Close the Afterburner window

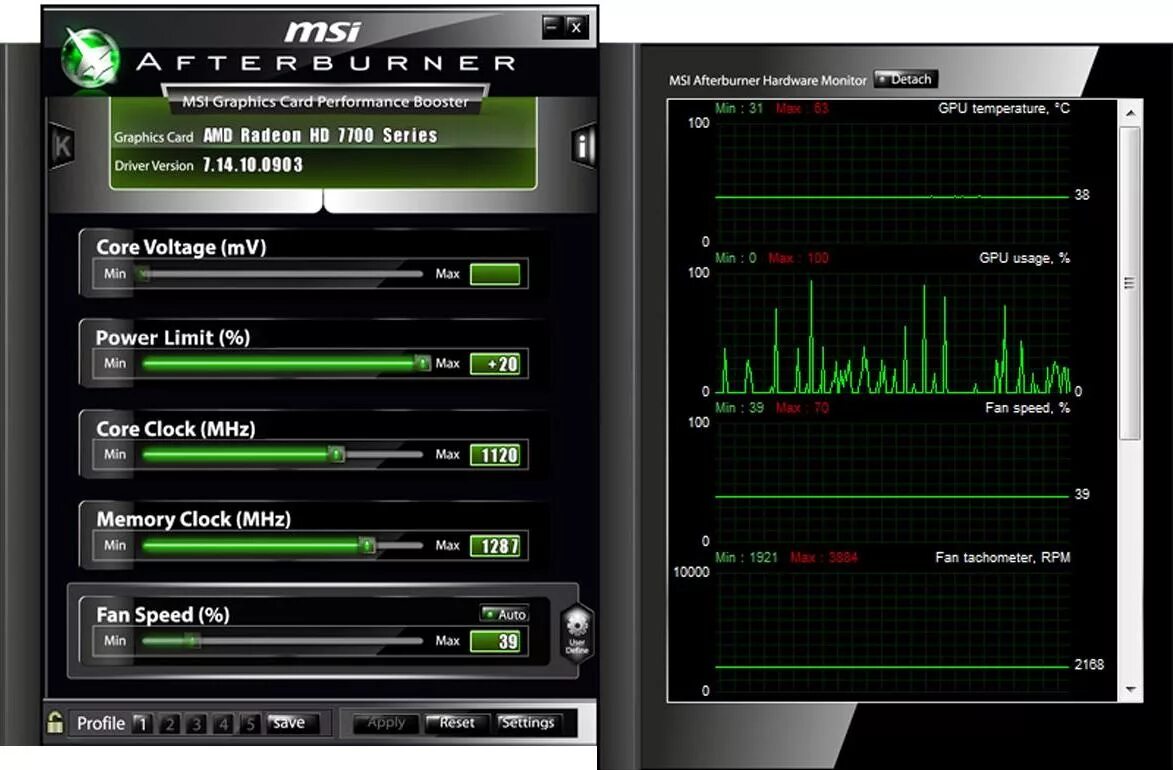(576, 27)
